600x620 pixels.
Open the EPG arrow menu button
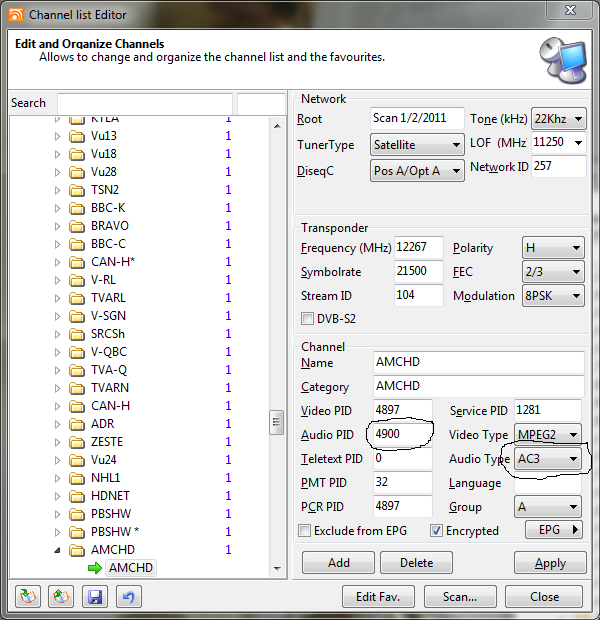[x=555, y=530]
